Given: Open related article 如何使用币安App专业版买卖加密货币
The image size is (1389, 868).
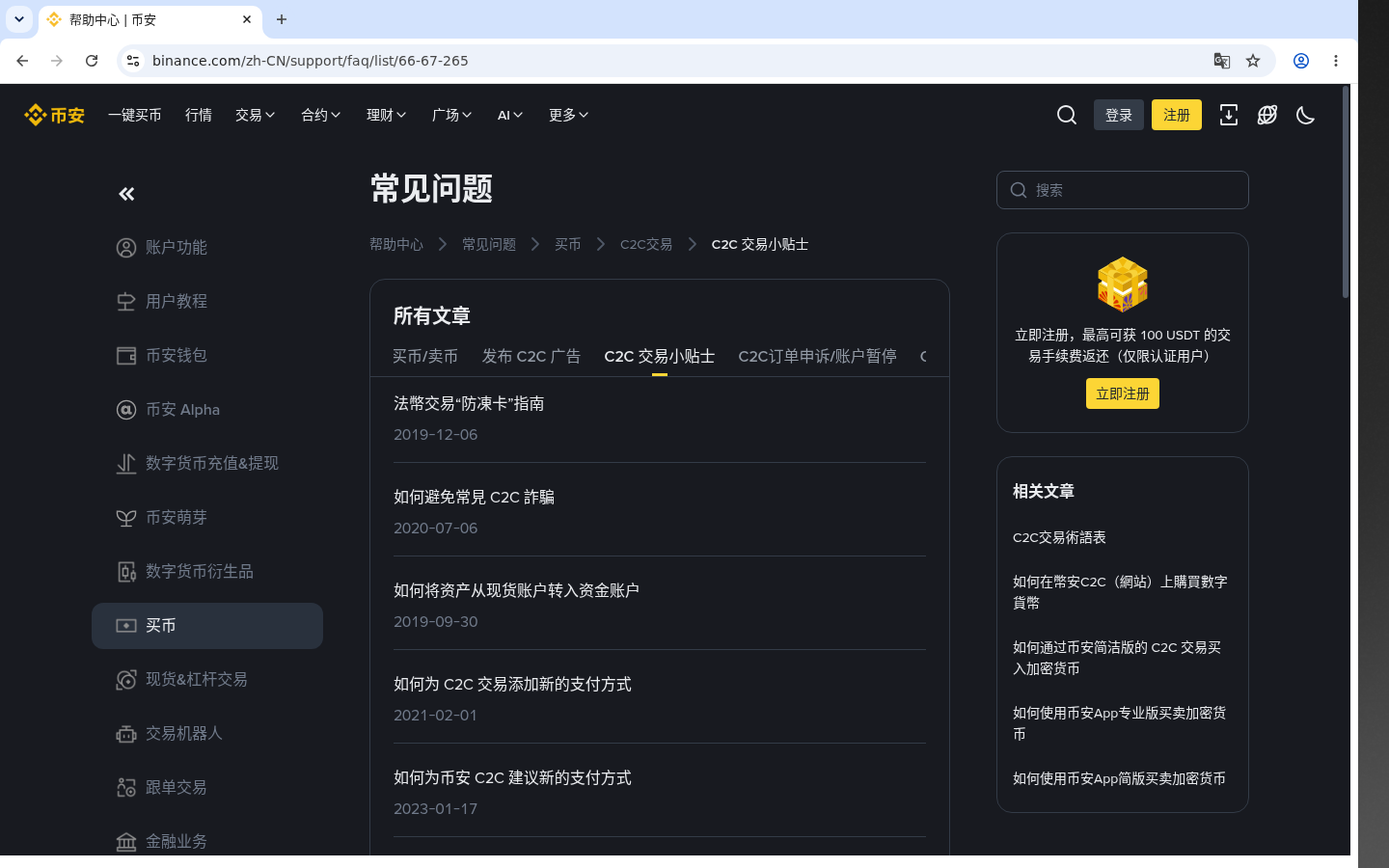Looking at the screenshot, I should click(1120, 723).
